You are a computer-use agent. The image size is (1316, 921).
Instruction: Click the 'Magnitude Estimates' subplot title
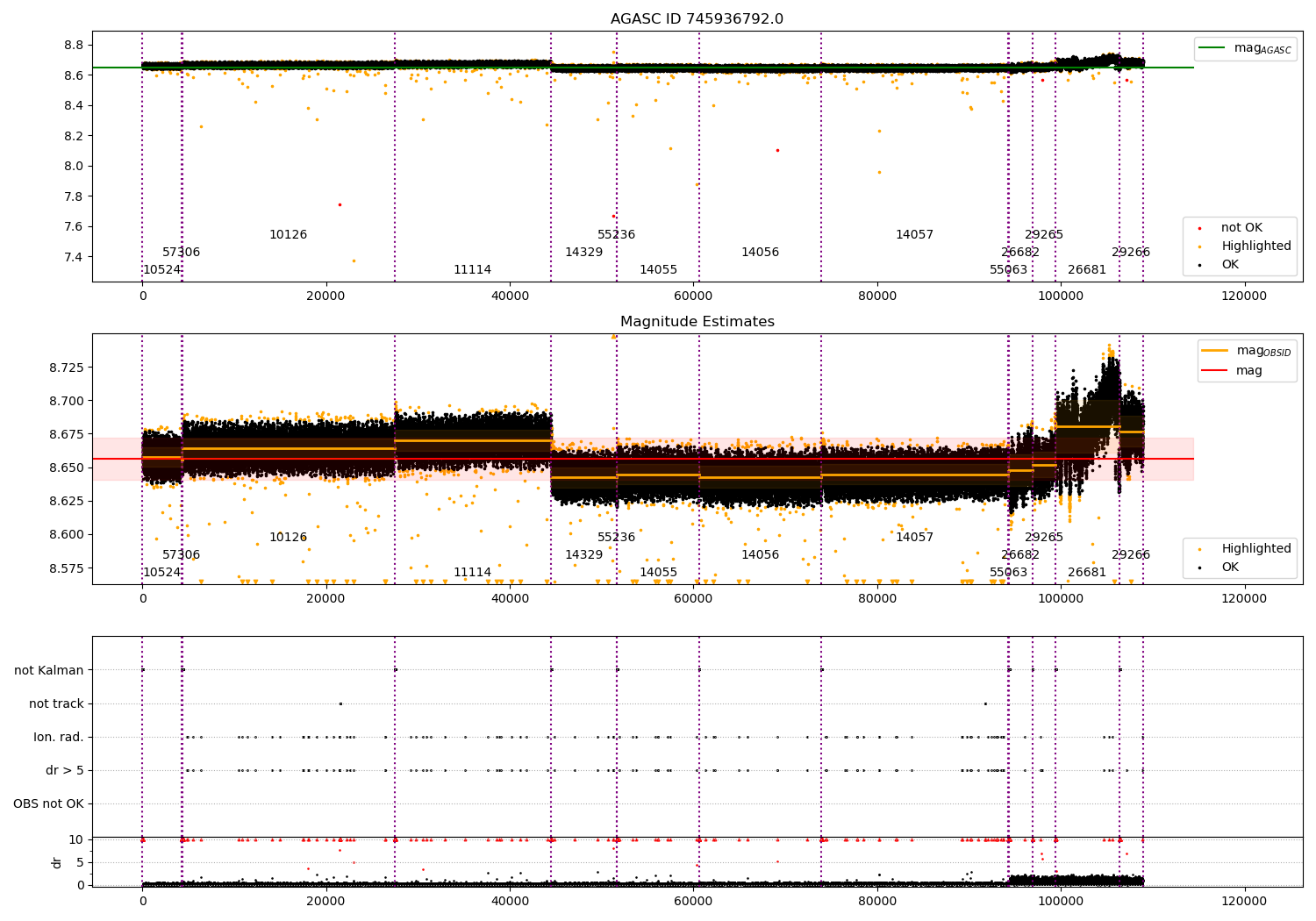pos(697,322)
